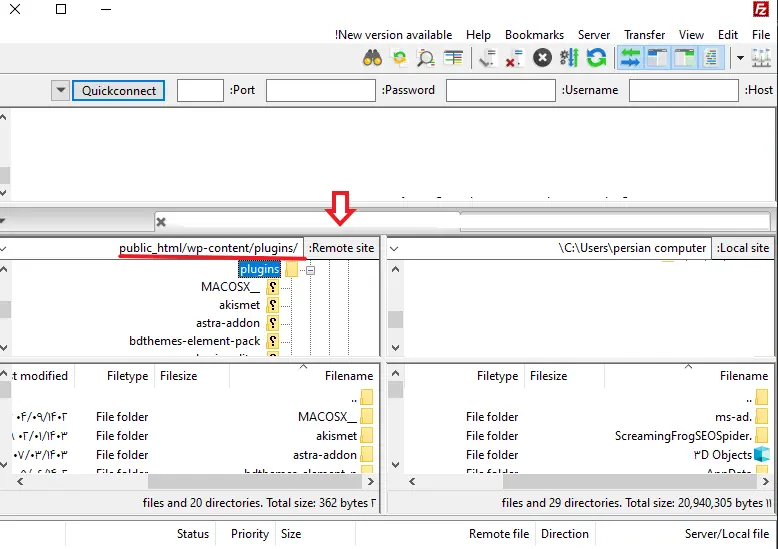The width and height of the screenshot is (778, 549).
Task: Open Quickconnect history dropdown arrow
Action: 61,91
